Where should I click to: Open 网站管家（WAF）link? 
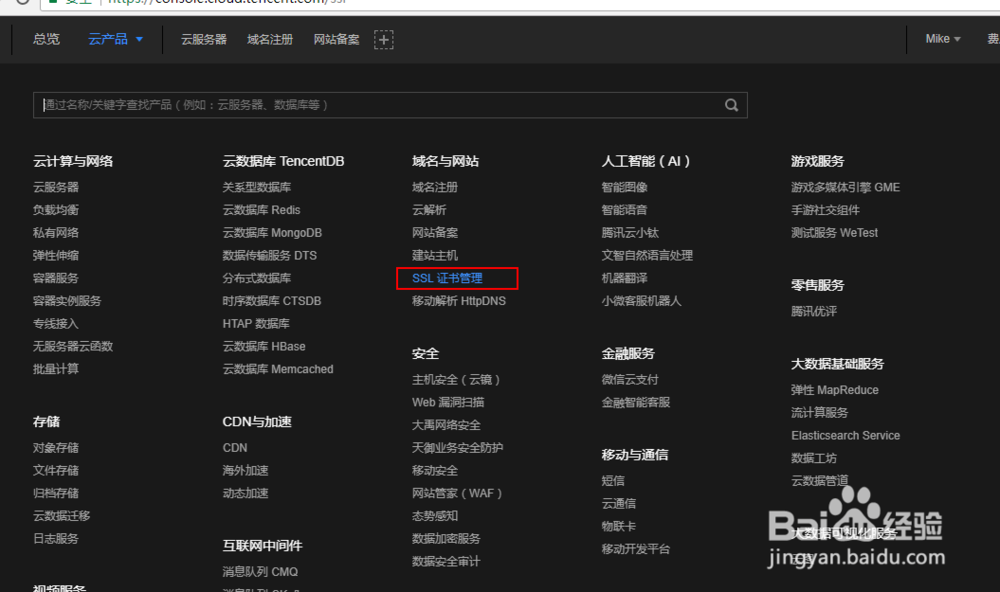[x=457, y=493]
